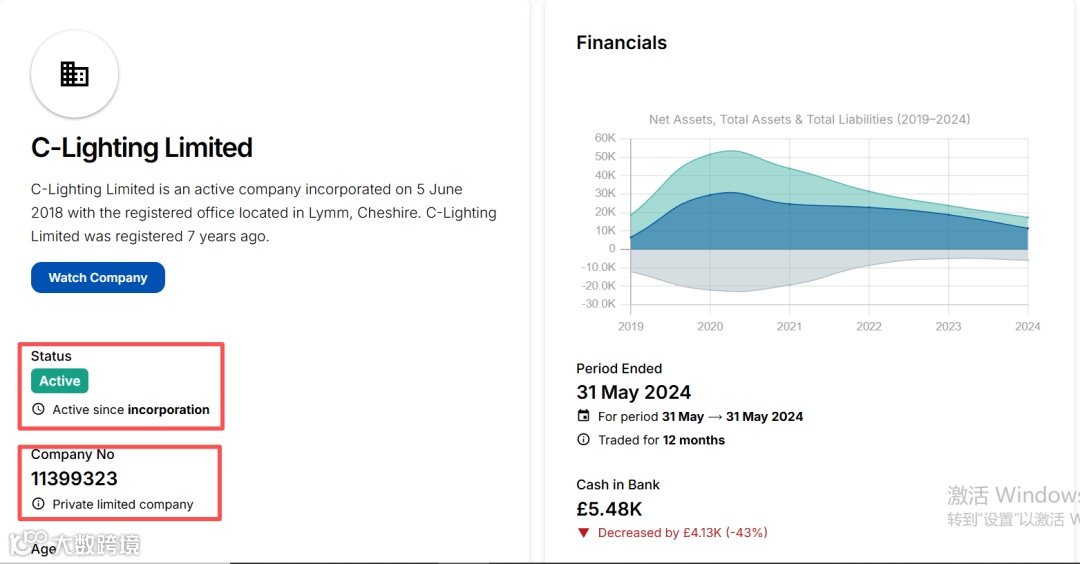Click the £5.48K cash in bank value
Screen dimensions: 1080x564
(609, 509)
